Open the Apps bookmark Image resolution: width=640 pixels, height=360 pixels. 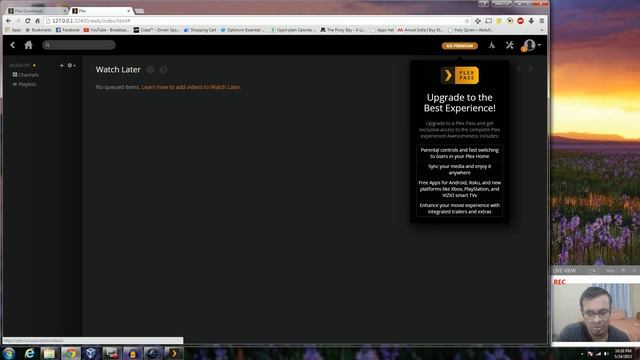[x=13, y=30]
